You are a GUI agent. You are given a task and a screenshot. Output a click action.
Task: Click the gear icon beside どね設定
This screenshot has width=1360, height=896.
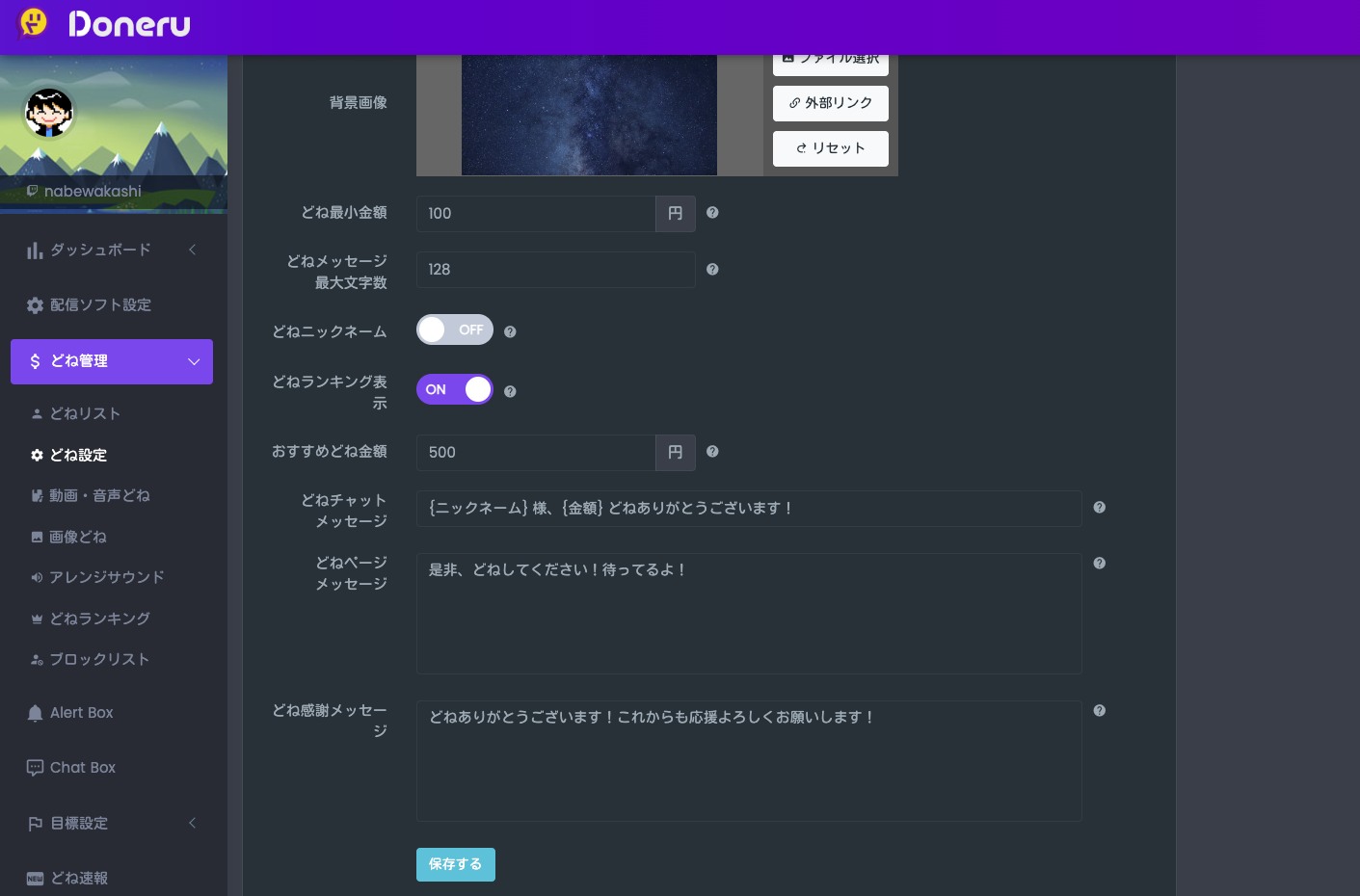pos(37,455)
